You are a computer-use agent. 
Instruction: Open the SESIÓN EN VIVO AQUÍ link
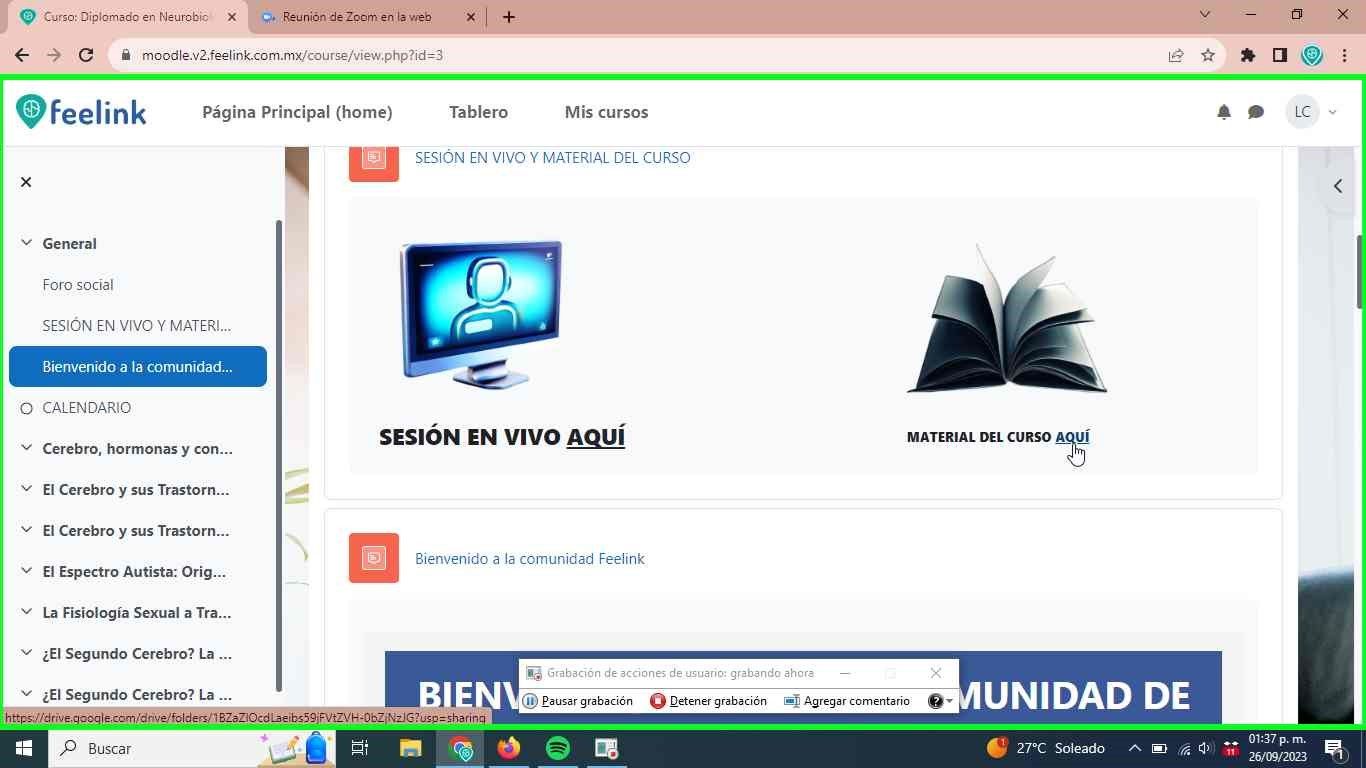[x=596, y=436]
